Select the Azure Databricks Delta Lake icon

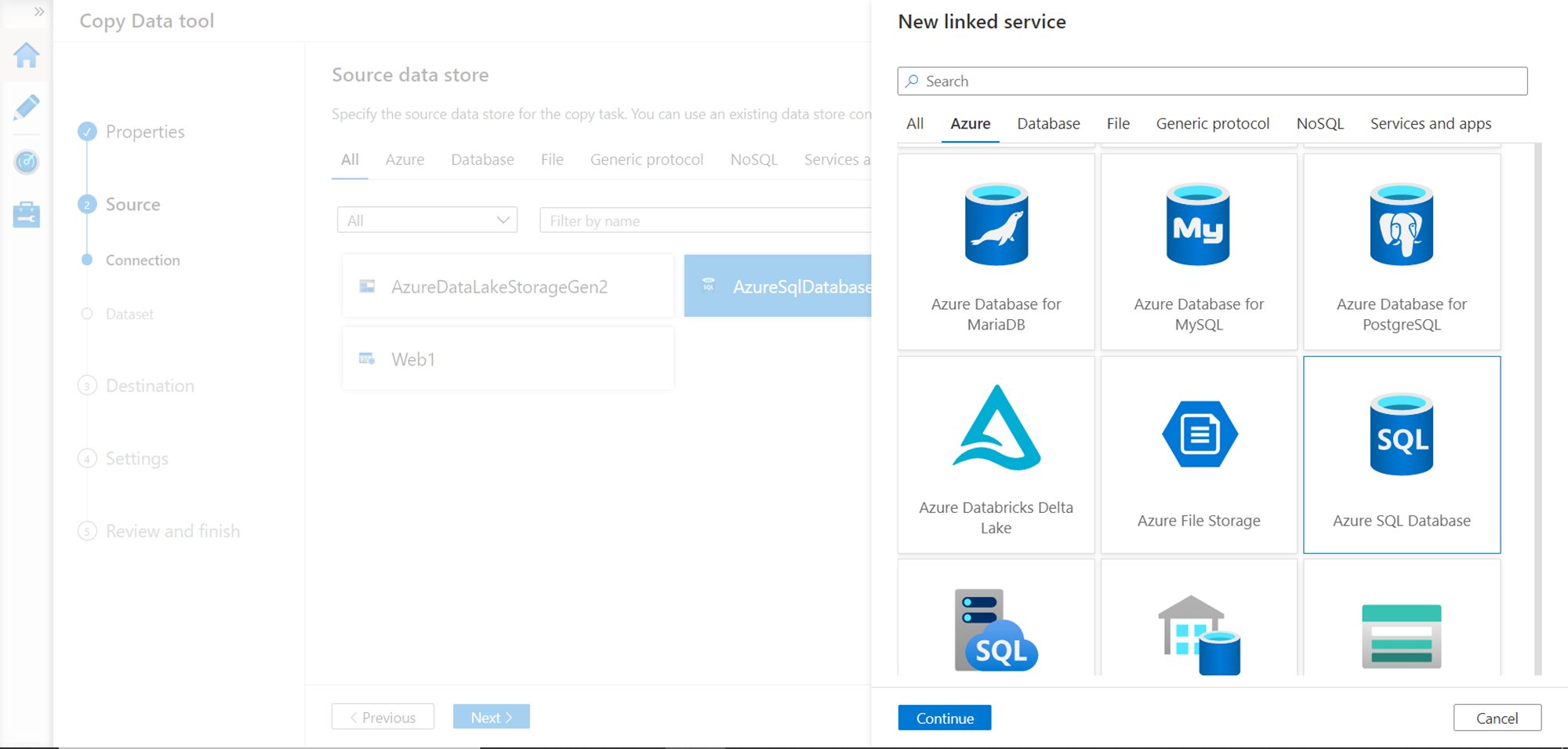996,427
